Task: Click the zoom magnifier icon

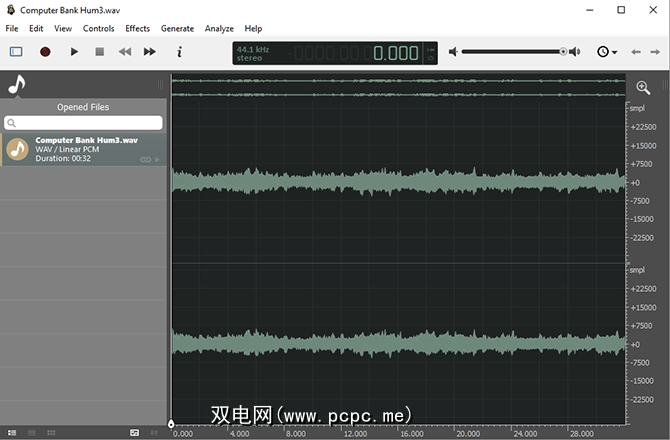Action: (642, 88)
